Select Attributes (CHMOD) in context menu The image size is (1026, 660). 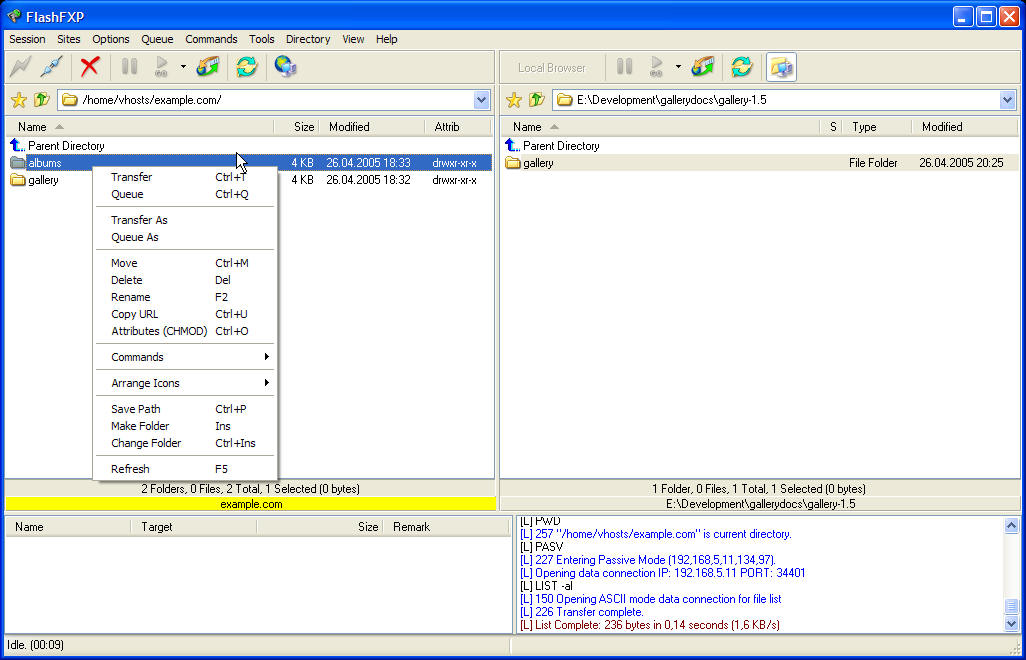tap(159, 331)
